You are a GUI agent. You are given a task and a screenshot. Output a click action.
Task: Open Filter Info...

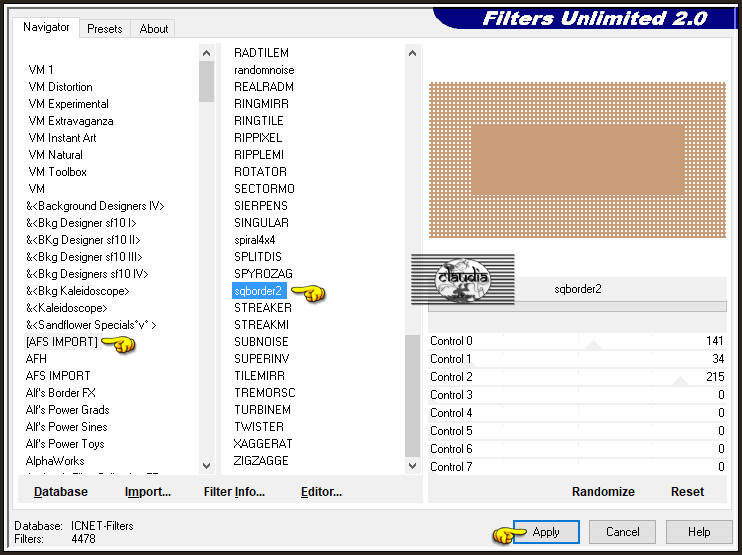(234, 492)
